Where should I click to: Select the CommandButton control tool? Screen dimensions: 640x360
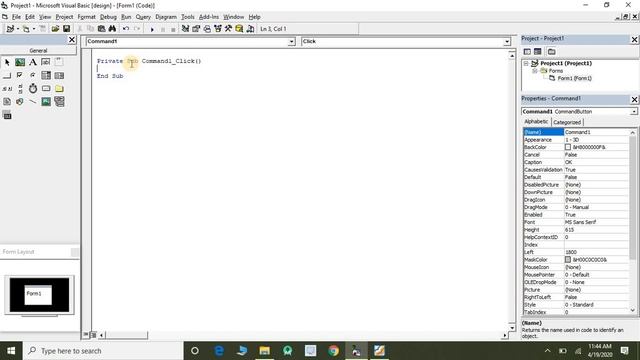(x=7, y=76)
